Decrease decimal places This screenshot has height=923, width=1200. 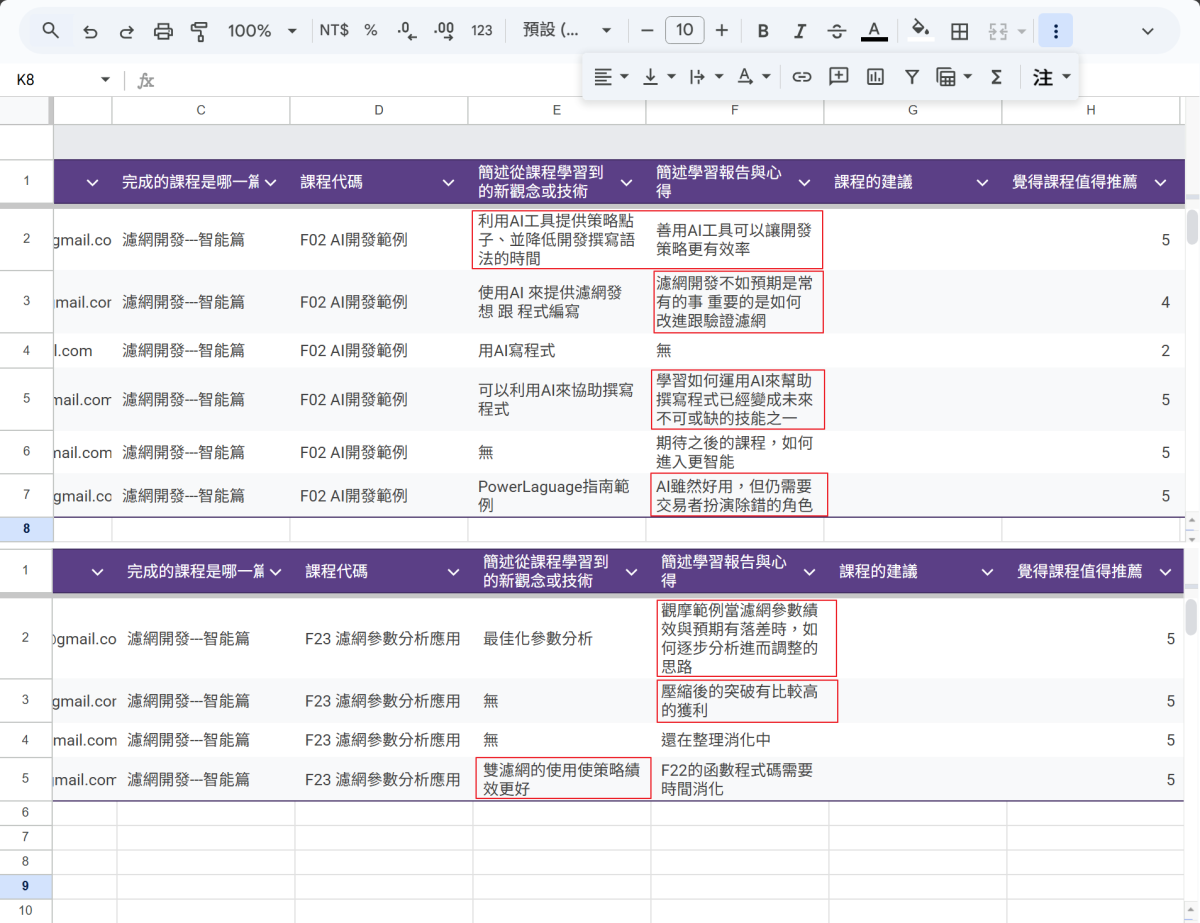tap(407, 31)
